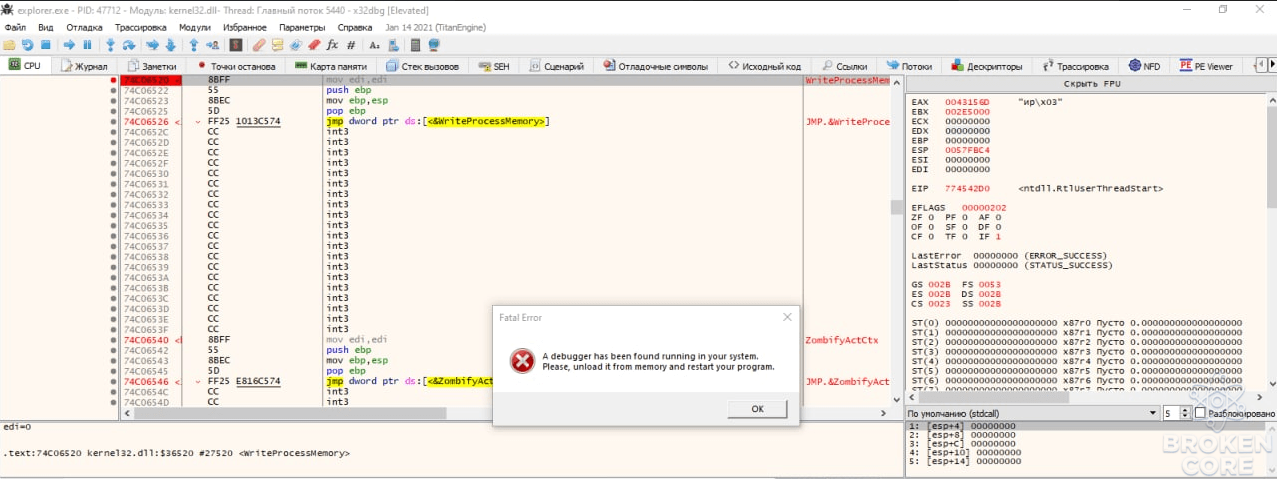Image resolution: width=1277 pixels, height=479 pixels.
Task: Click the disassembly horizontal scrollbar
Action: pos(503,413)
